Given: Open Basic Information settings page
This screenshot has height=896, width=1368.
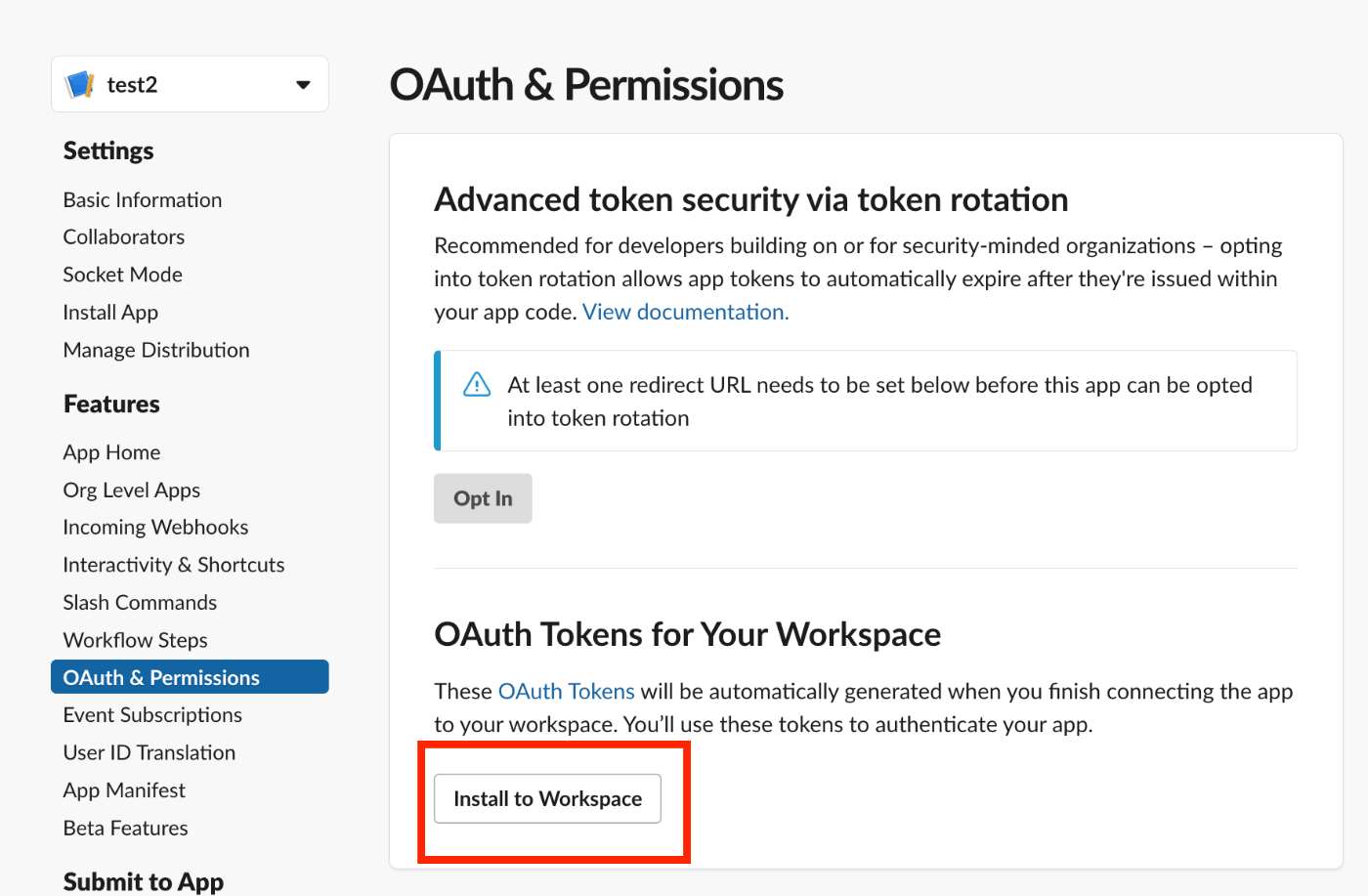Looking at the screenshot, I should click(x=143, y=200).
